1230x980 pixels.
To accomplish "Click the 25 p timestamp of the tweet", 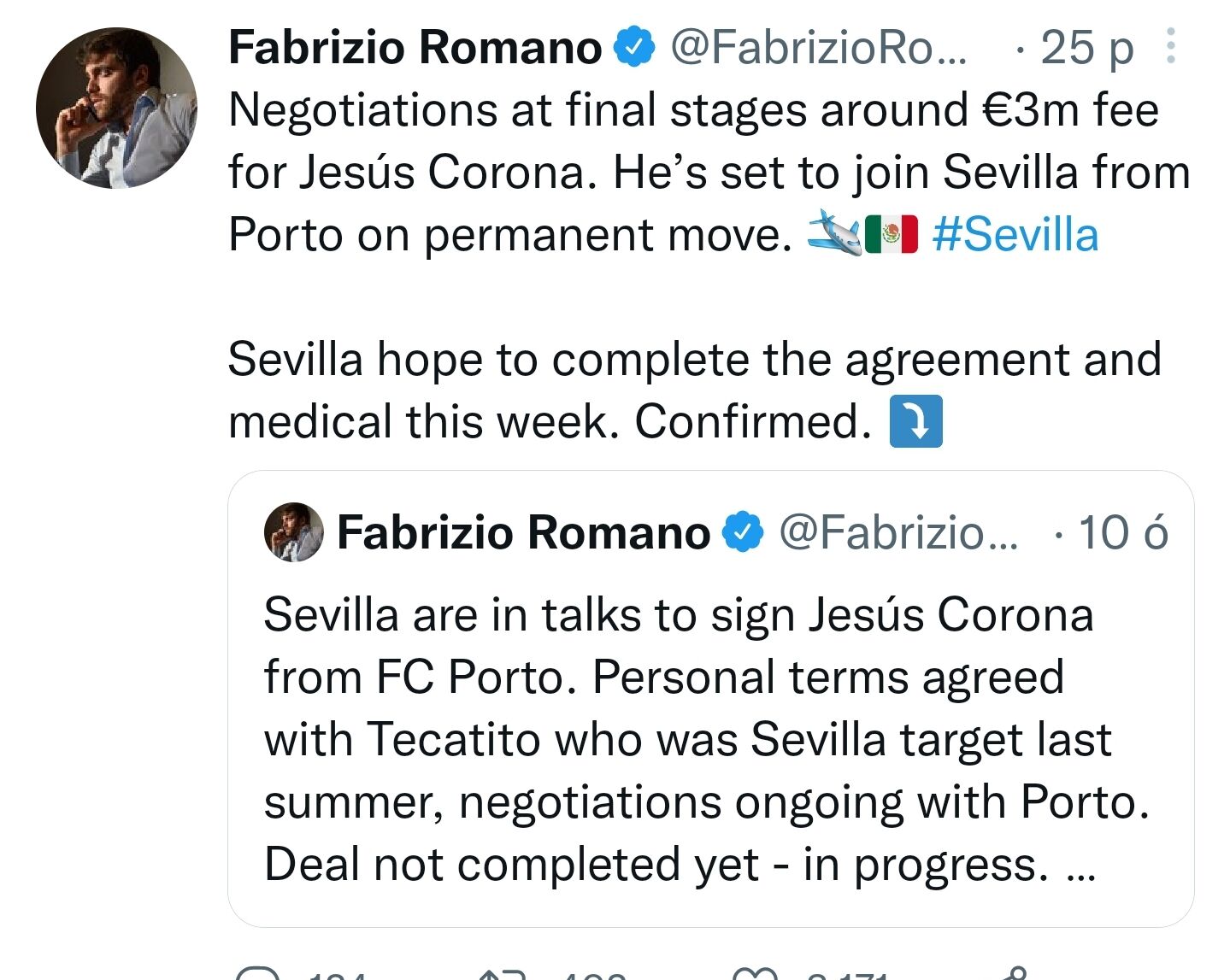I will [1086, 48].
